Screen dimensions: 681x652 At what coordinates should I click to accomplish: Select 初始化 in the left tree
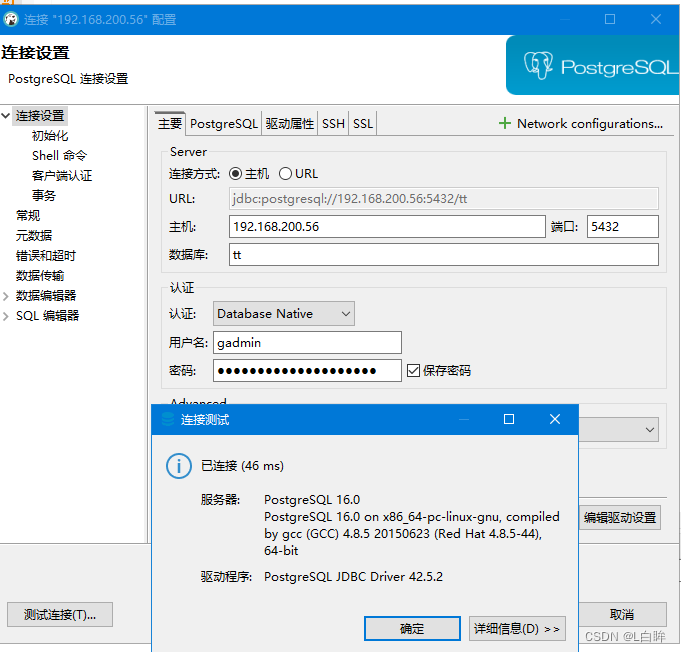coord(50,136)
